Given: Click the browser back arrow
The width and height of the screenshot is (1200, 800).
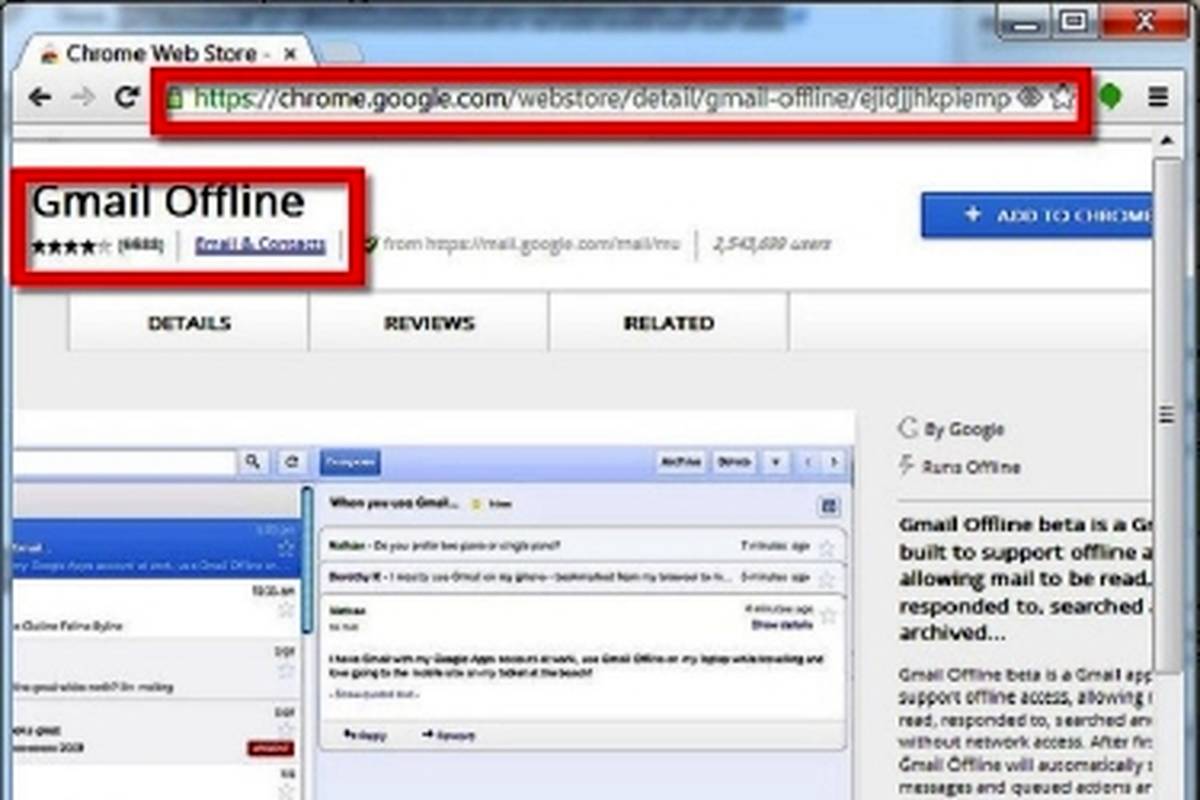Looking at the screenshot, I should (40, 97).
